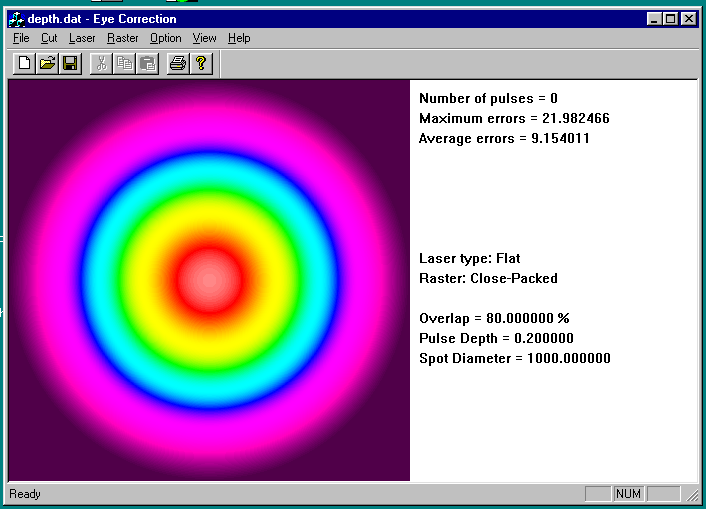This screenshot has height=509, width=706.
Task: Click the question mark About icon
Action: coord(201,64)
